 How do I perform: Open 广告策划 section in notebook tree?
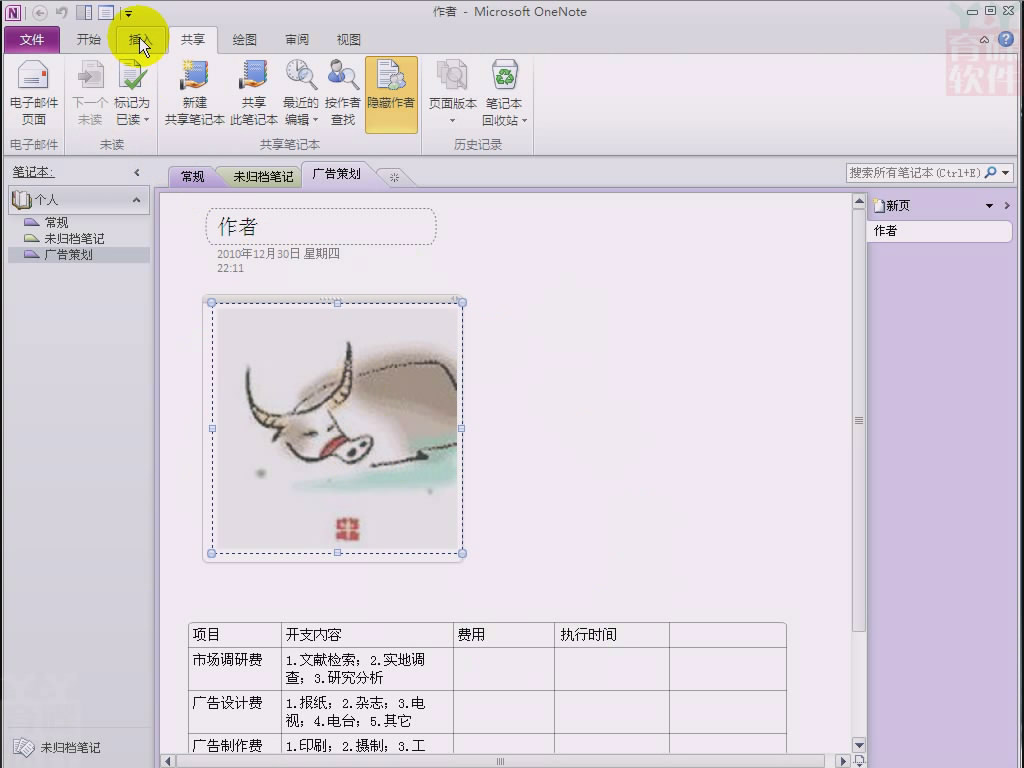79,255
